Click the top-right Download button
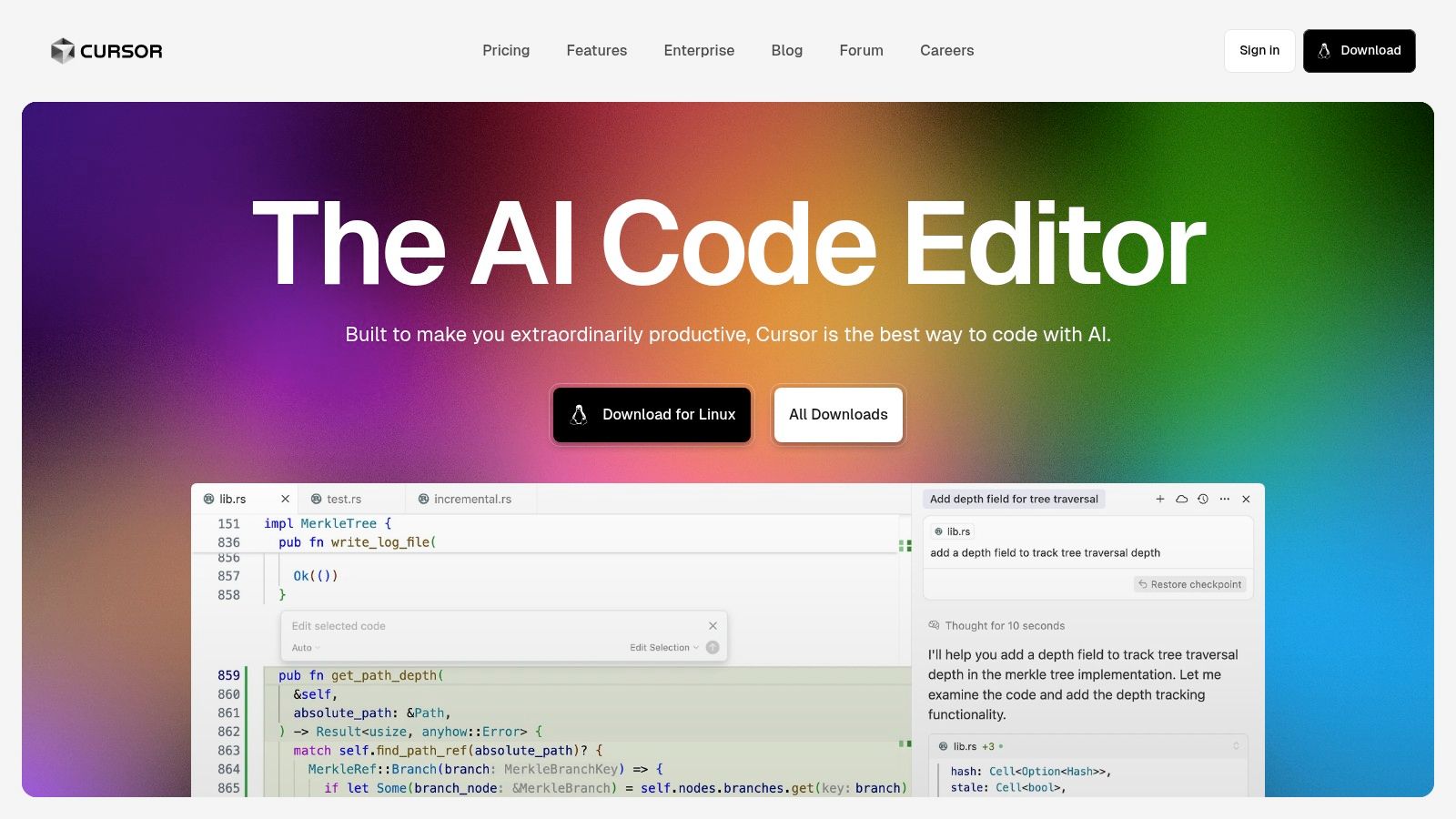The width and height of the screenshot is (1456, 819). pos(1360,51)
